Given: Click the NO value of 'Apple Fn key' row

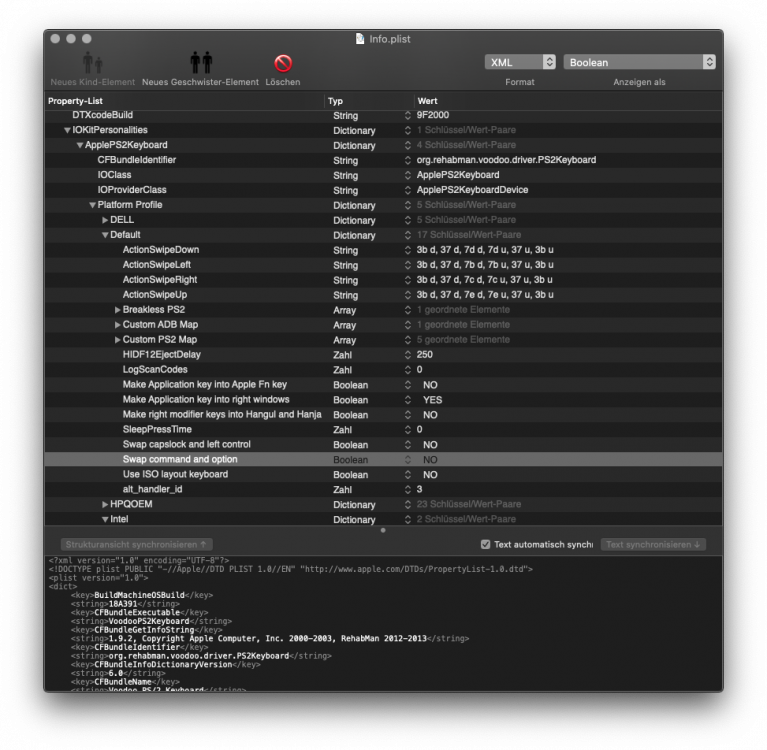Looking at the screenshot, I should click(430, 385).
